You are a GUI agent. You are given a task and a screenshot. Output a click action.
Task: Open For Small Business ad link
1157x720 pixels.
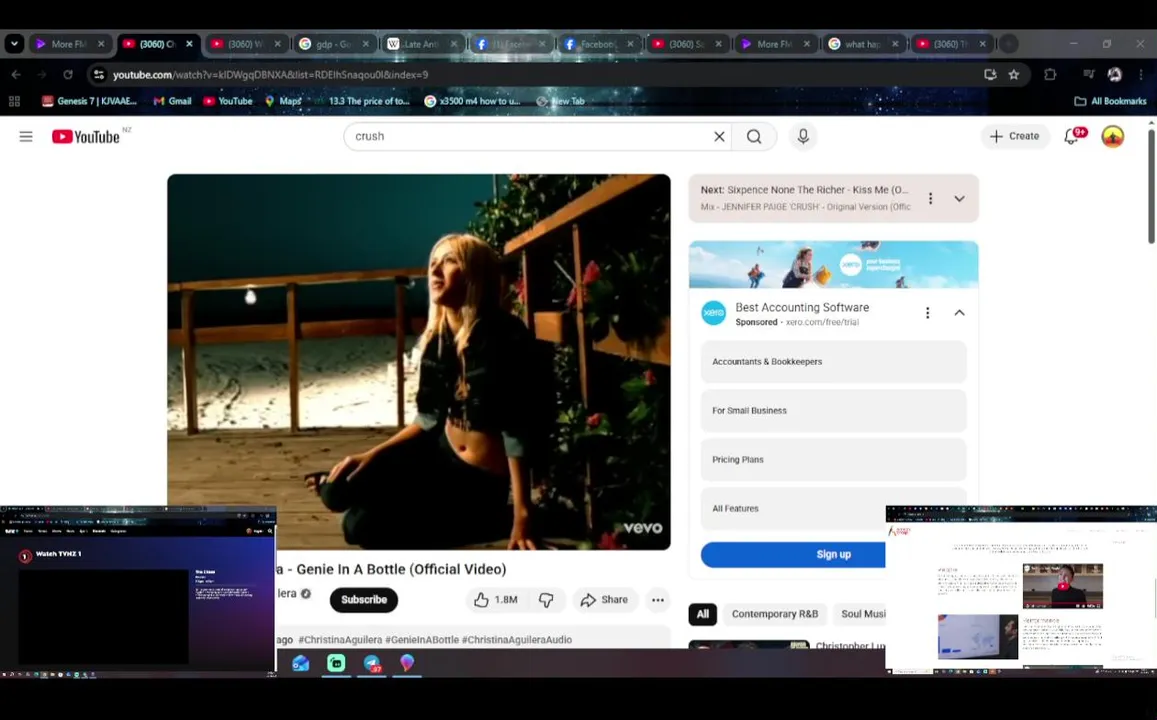tap(833, 411)
